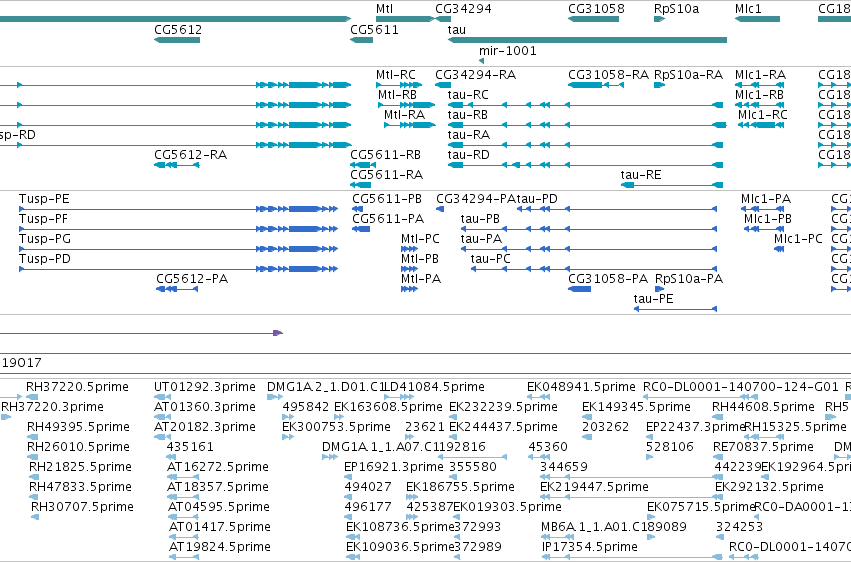Open the CG31058 gene feature
Screen dimensions: 851x562
pyautogui.click(x=593, y=19)
